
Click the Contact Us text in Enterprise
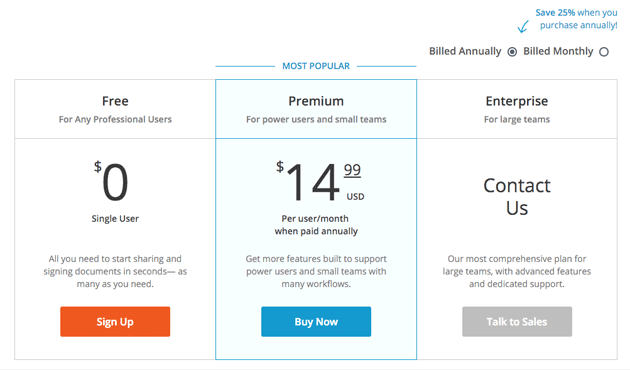tap(517, 196)
